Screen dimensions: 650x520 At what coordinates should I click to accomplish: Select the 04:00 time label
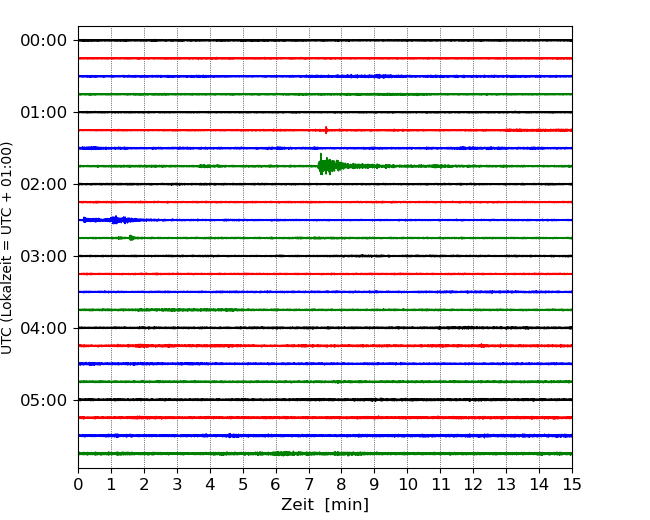point(43,328)
